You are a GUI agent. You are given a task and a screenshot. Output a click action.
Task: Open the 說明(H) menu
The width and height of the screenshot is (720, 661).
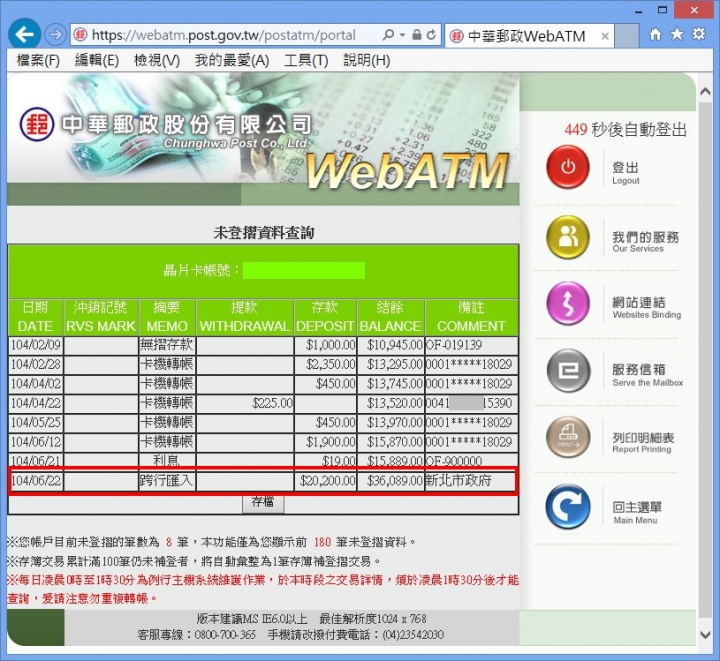tap(366, 60)
